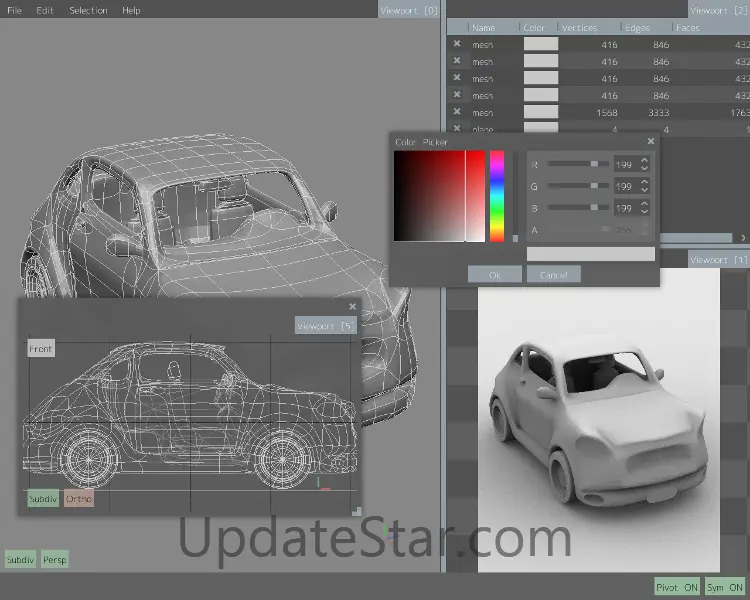Select the plane row name
This screenshot has width=750, height=600.
(x=483, y=129)
